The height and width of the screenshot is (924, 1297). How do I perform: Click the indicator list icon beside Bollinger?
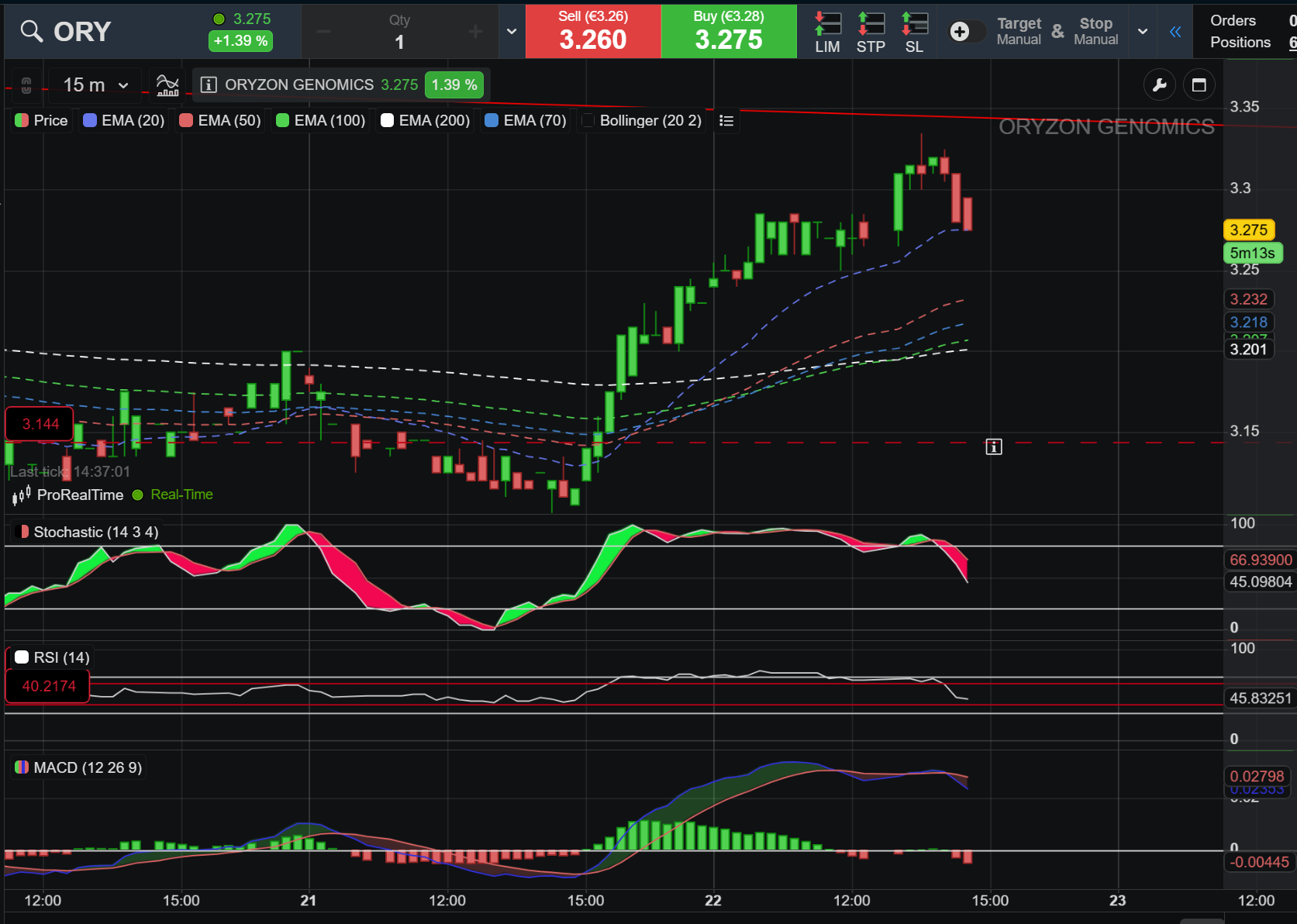pyautogui.click(x=726, y=120)
